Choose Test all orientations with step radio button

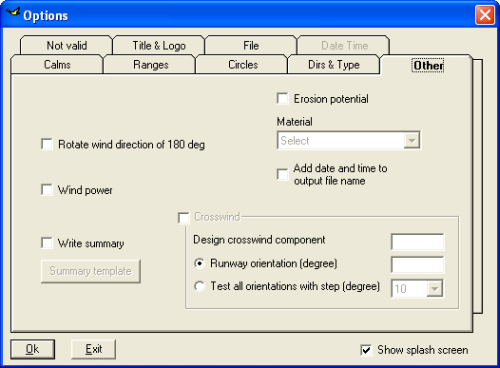coord(199,286)
